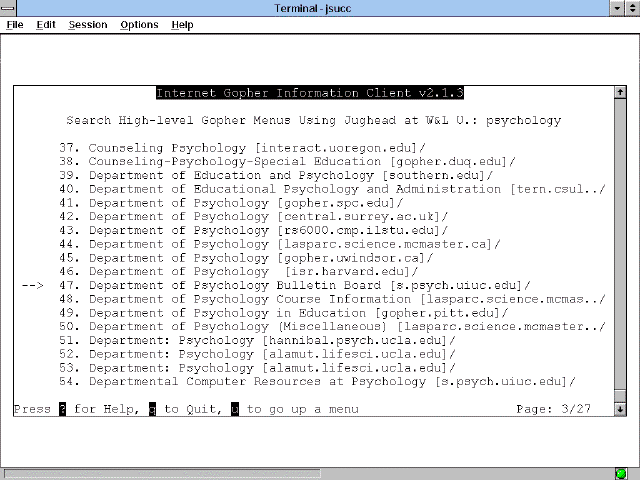The width and height of the screenshot is (640, 480).
Task: Click the Jughead search title line
Action: pyautogui.click(x=313, y=120)
